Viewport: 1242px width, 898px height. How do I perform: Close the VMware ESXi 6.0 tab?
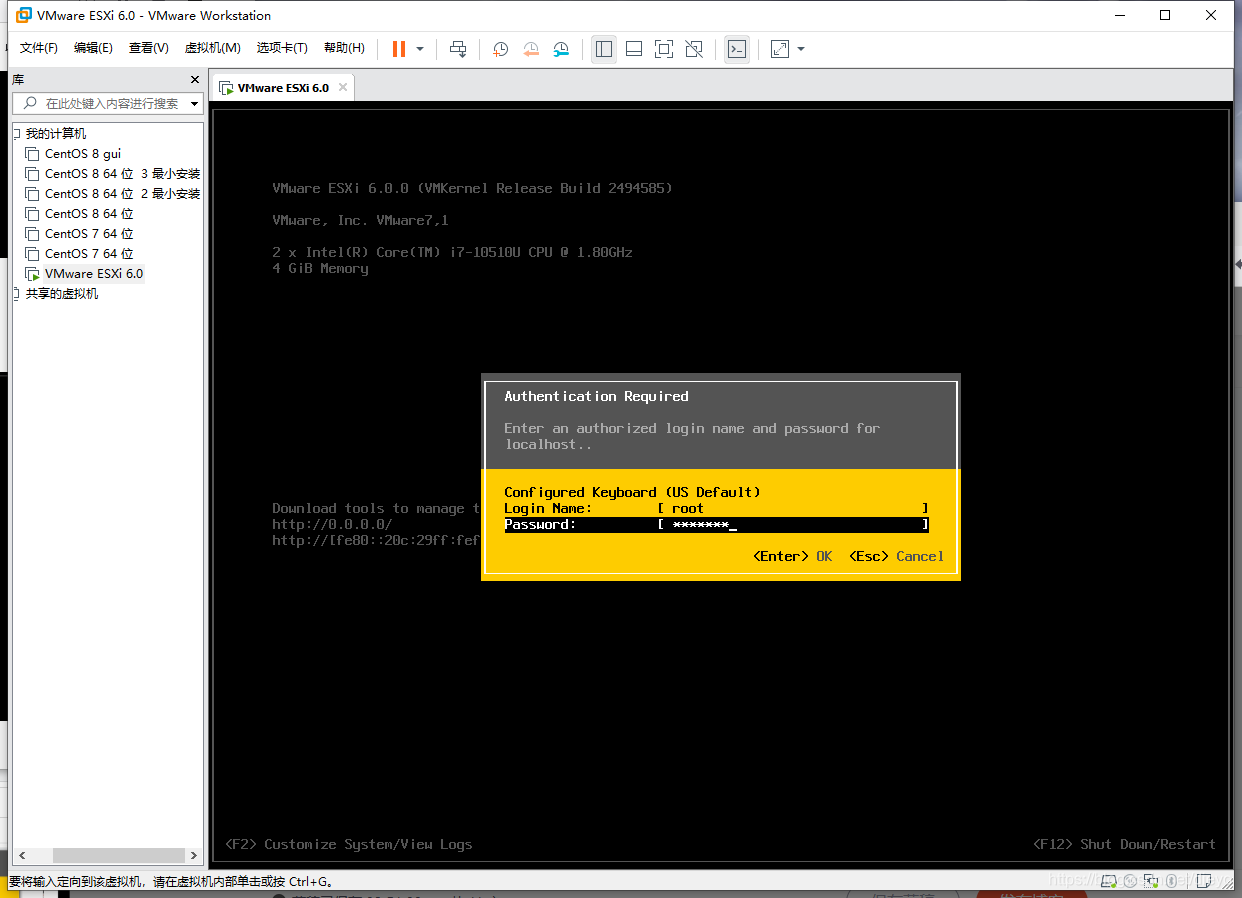click(x=343, y=87)
